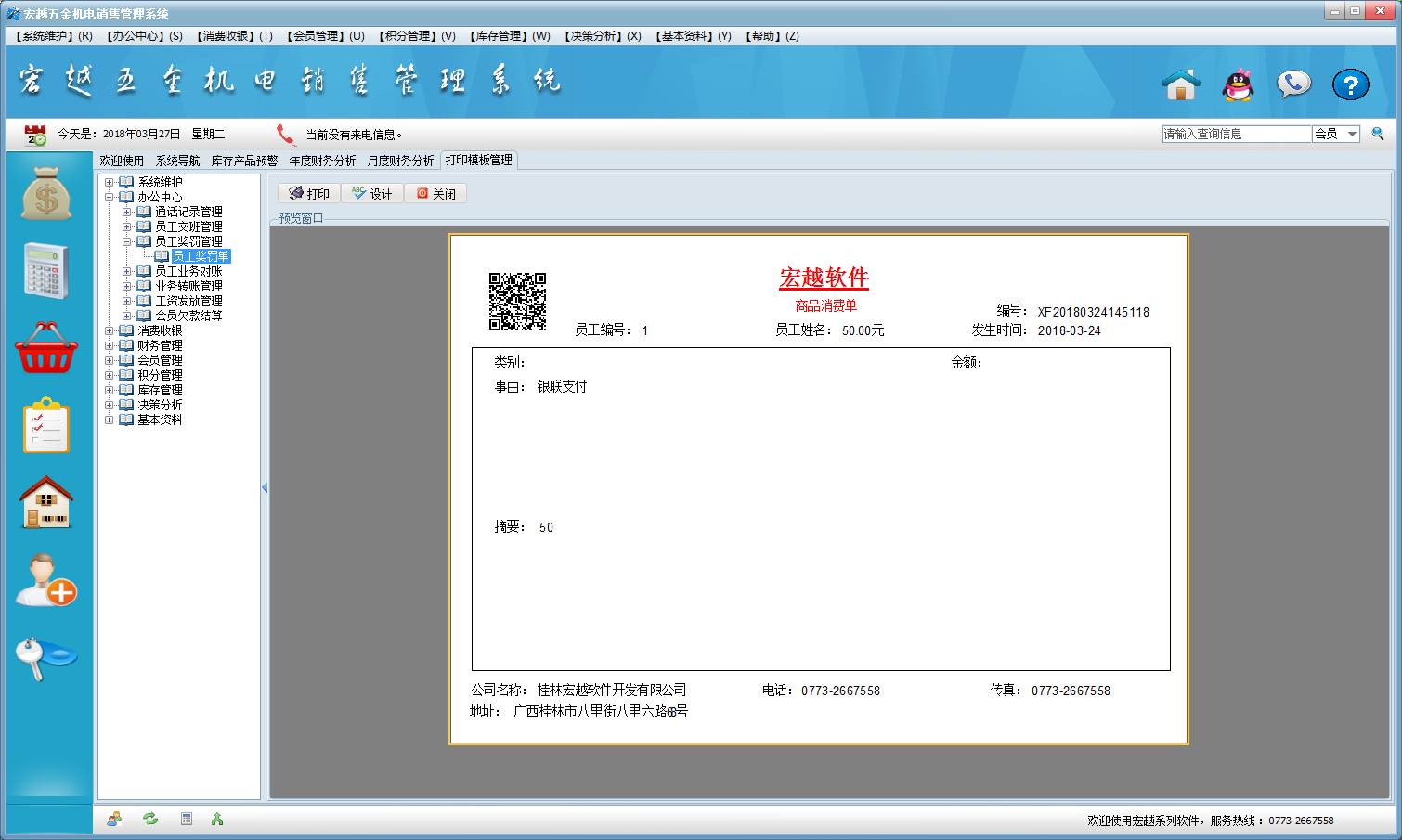Screen dimensions: 1402x840
Task: Open the 库存管理 menu
Action: tap(510, 36)
